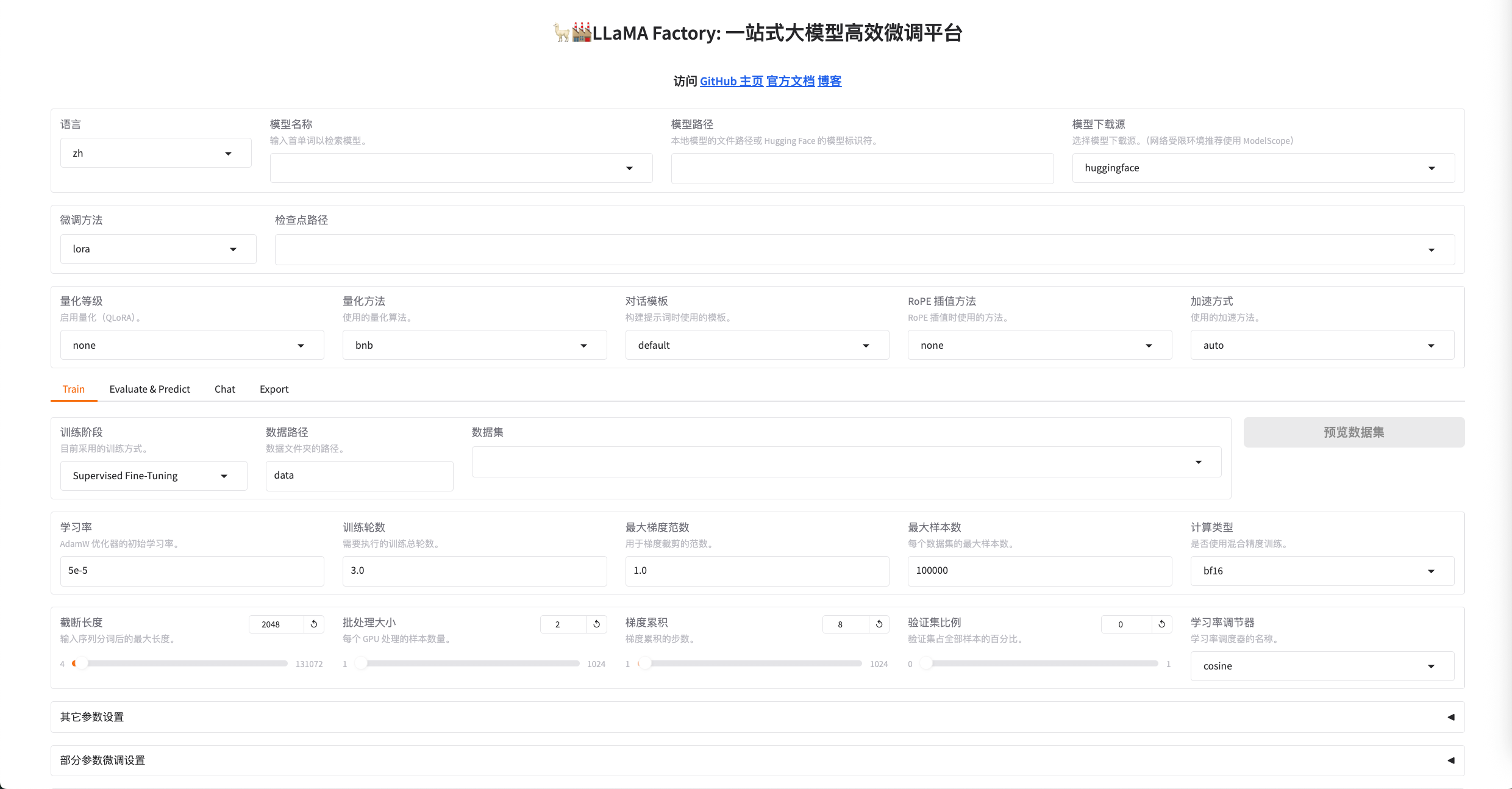1512x789 pixels.
Task: Click the cutoff length slider track
Action: [183, 663]
